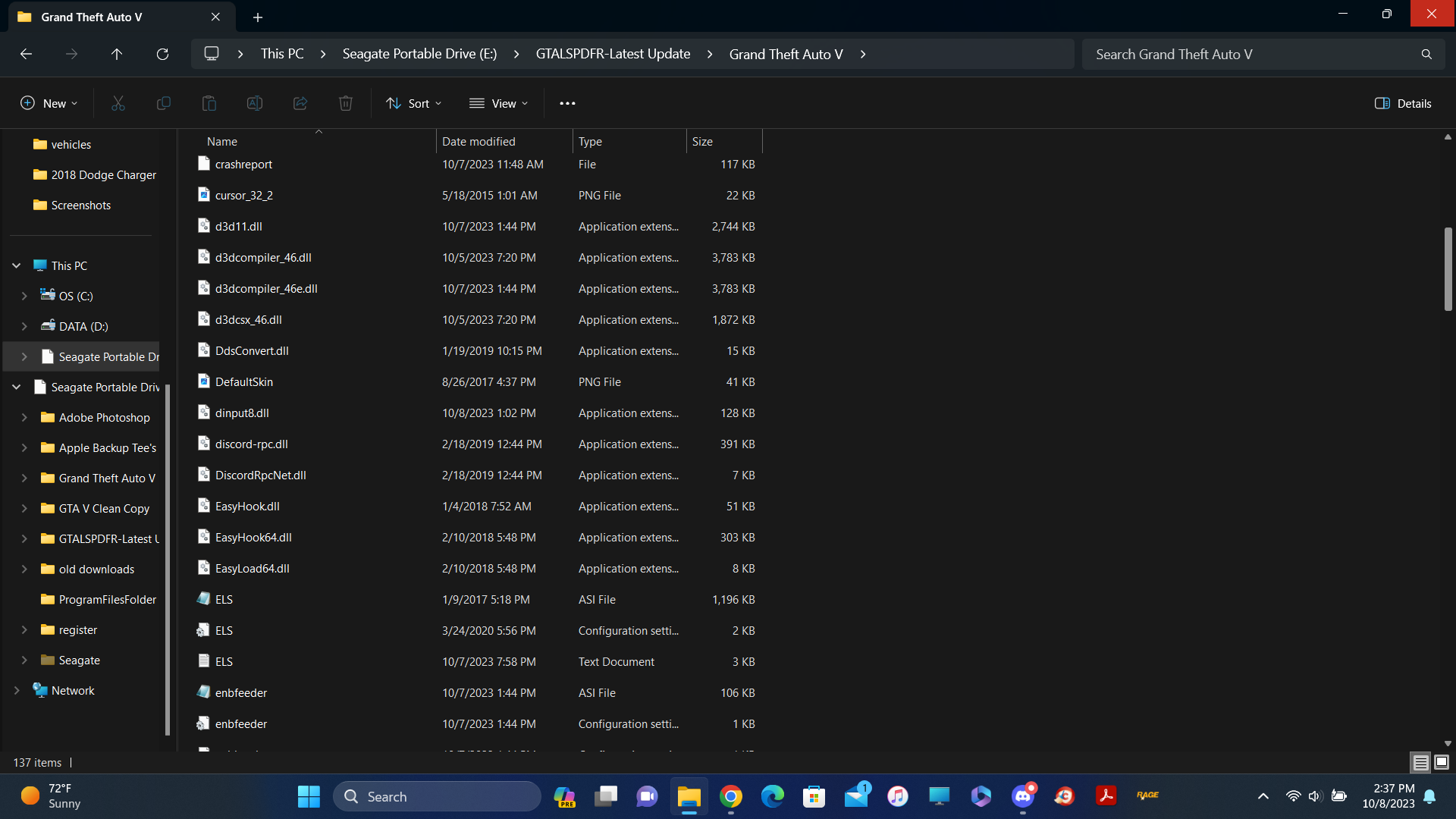1456x819 pixels.
Task: Click the Rename icon in toolbar
Action: (255, 103)
